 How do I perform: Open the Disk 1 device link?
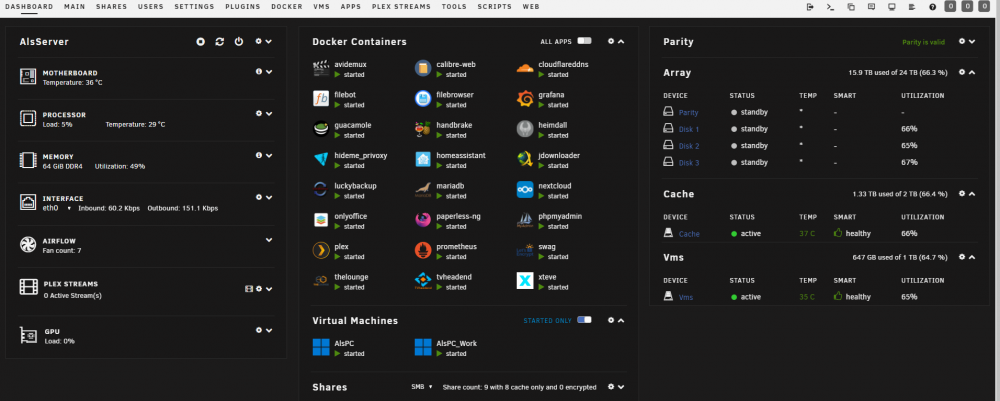point(689,129)
